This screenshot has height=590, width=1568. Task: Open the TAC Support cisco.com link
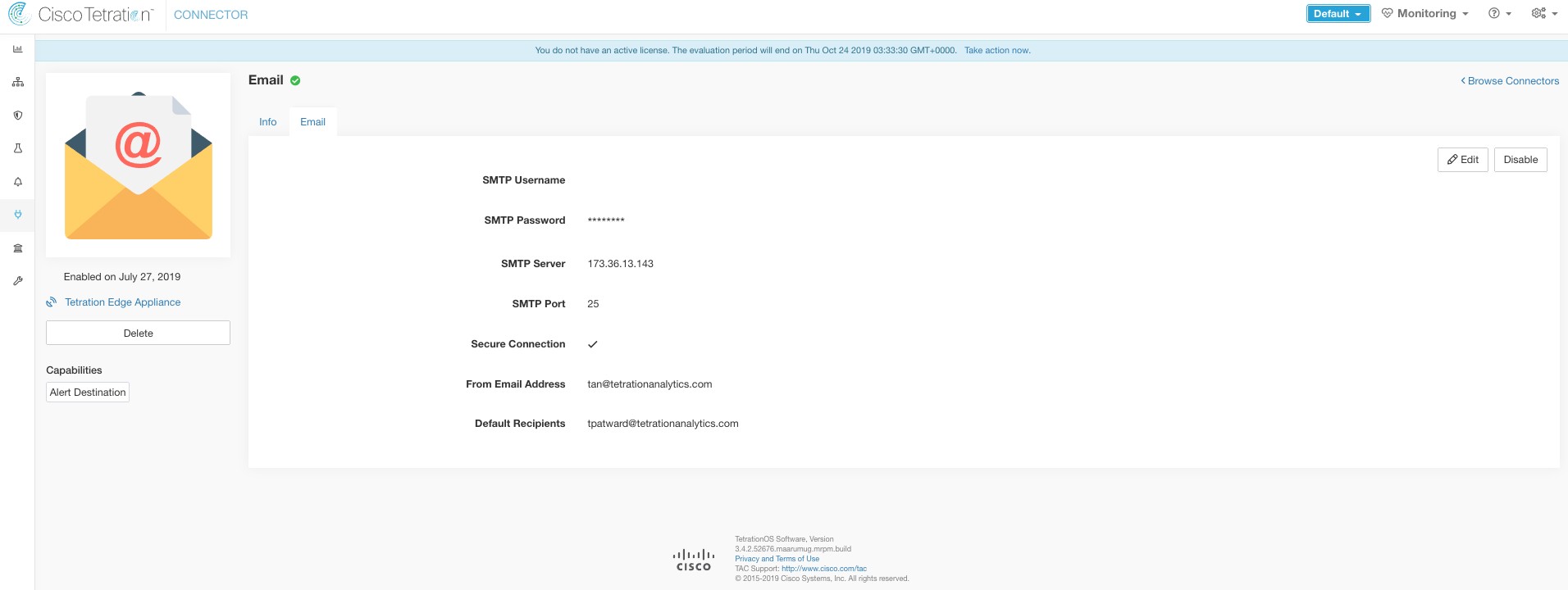pos(823,569)
